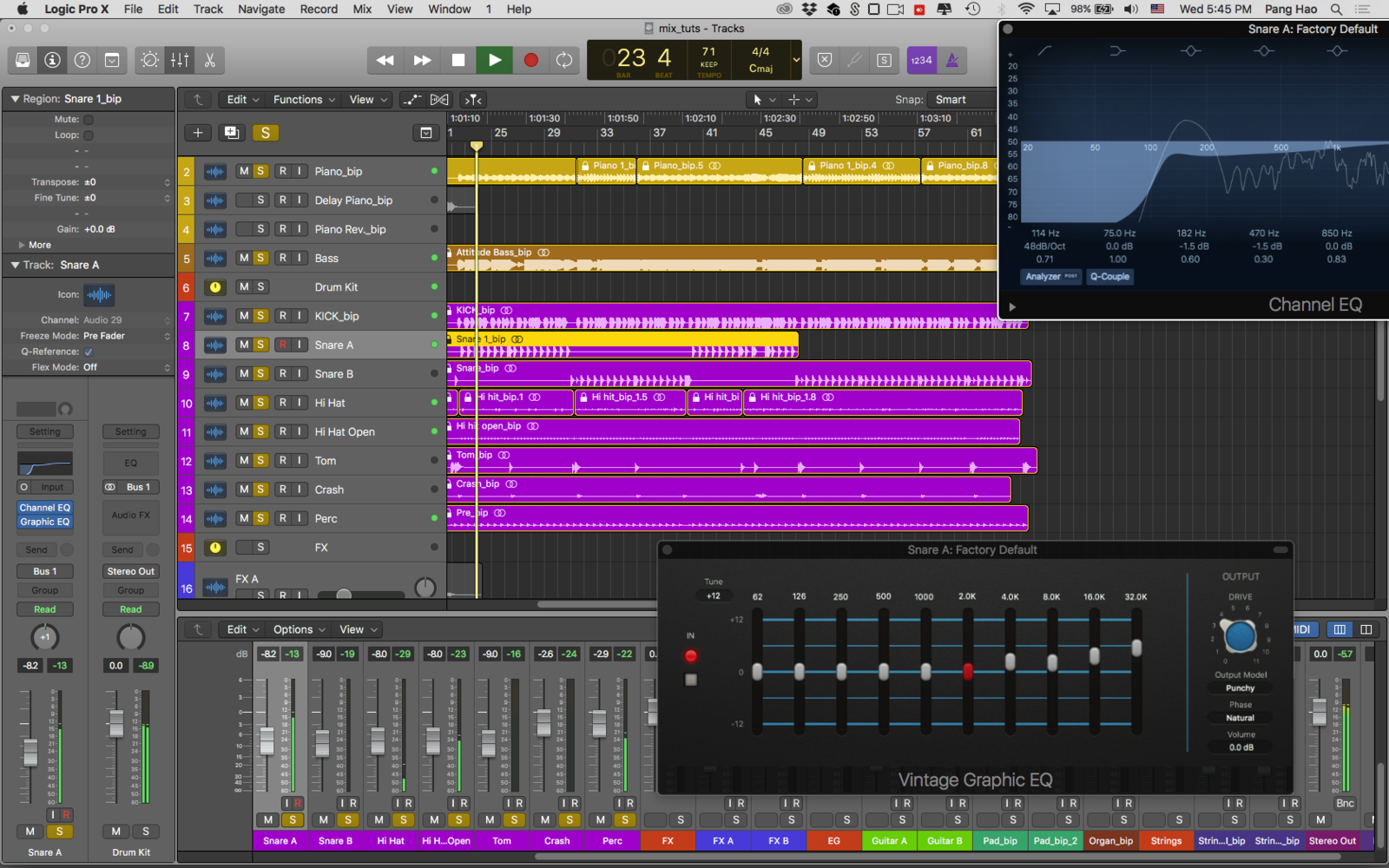Click the Duplicate Track icon
1389x868 pixels.
click(x=232, y=133)
